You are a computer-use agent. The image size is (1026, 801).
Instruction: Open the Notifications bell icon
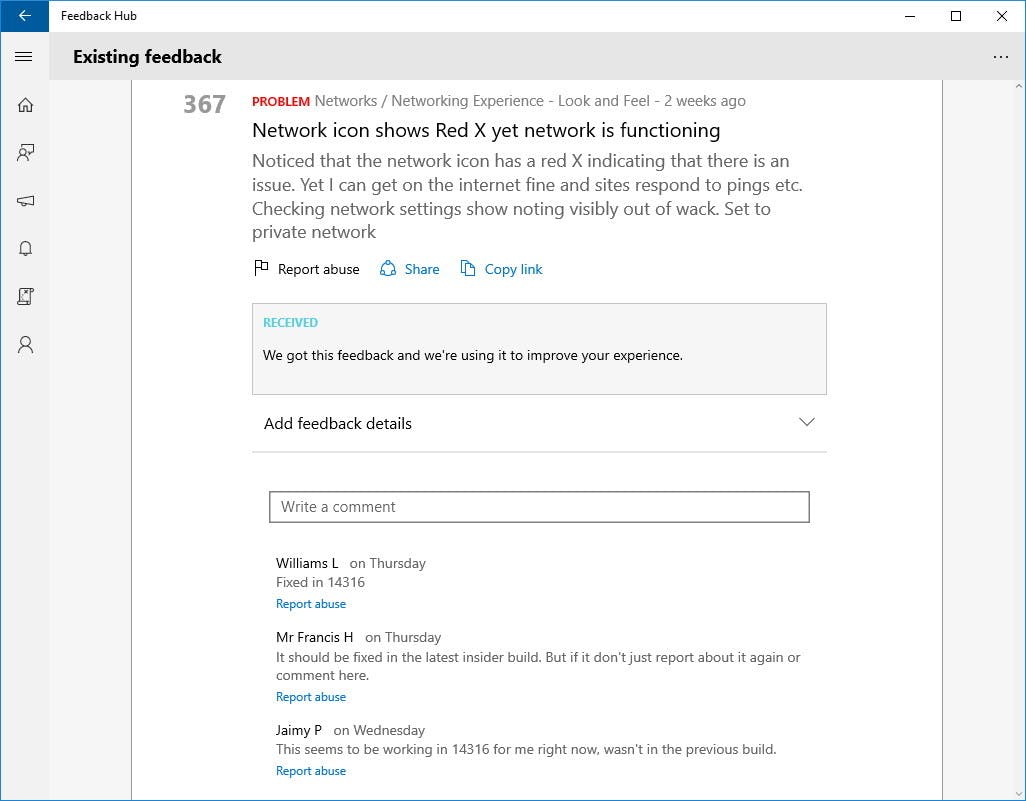pyautogui.click(x=25, y=249)
